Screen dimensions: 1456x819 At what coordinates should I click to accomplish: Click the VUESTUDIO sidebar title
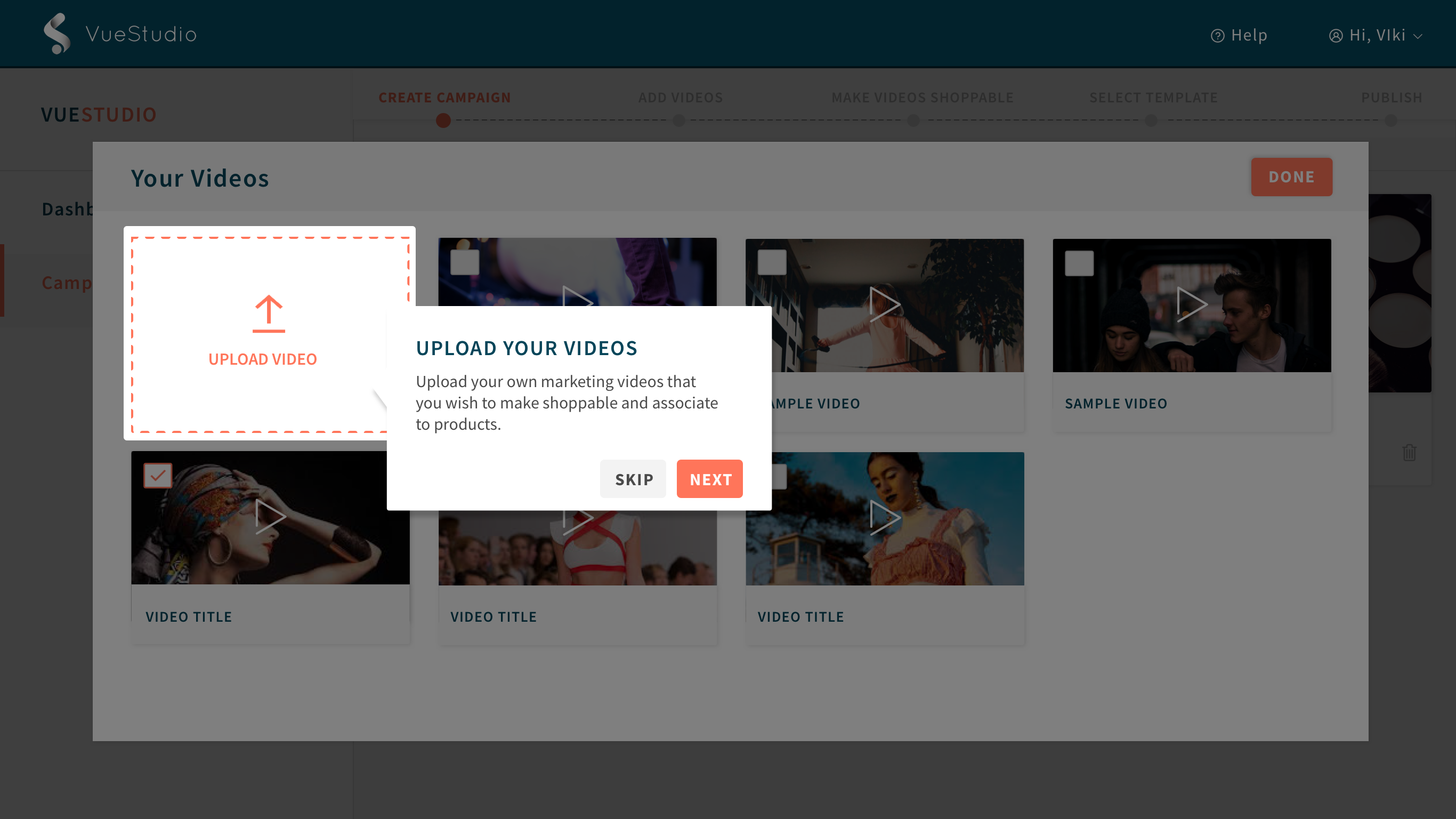pos(99,115)
